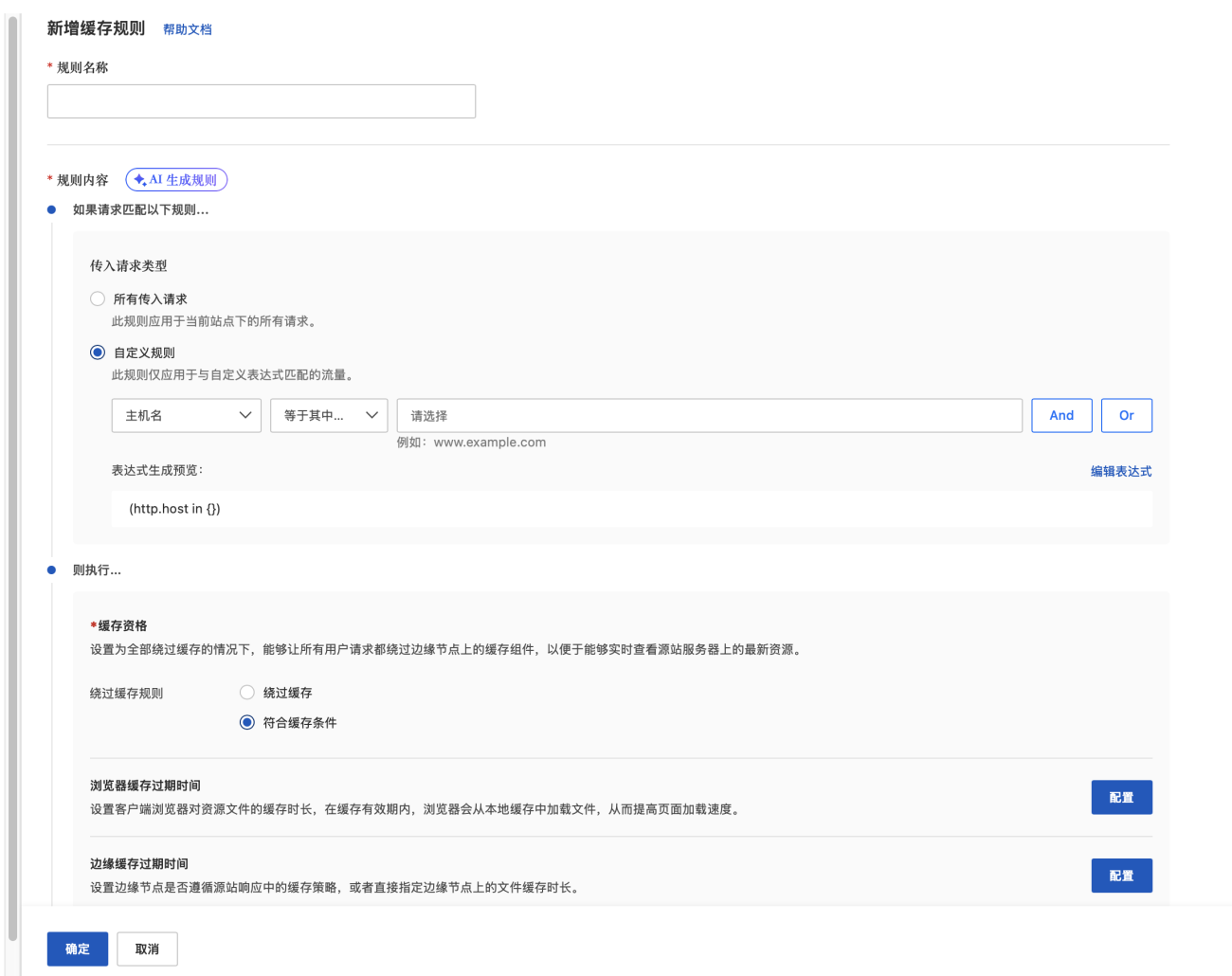
Task: Open the 帮助文档 help link
Action: pyautogui.click(x=187, y=29)
